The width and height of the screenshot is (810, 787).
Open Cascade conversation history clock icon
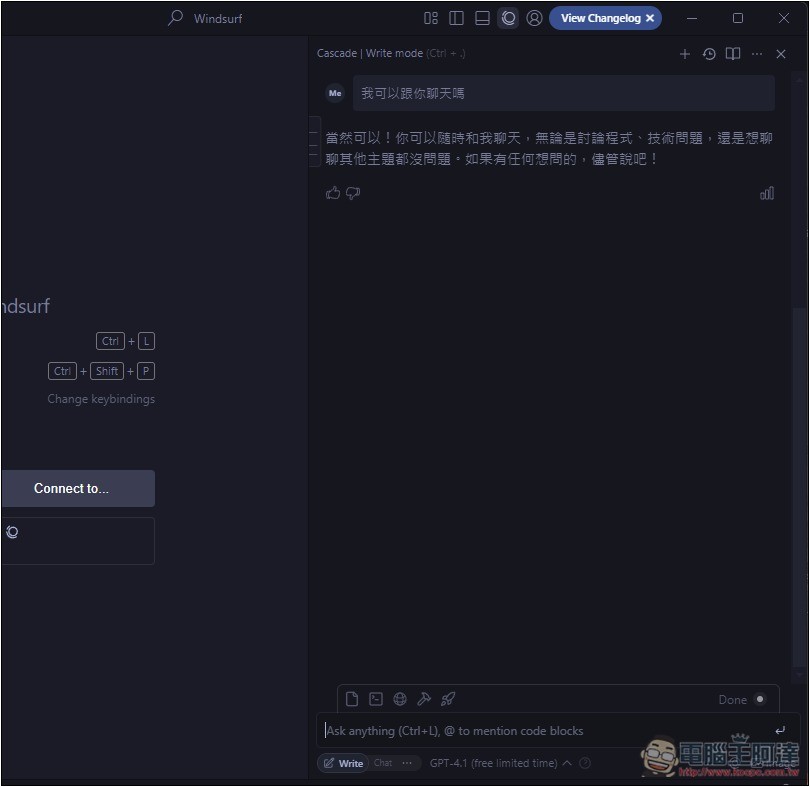point(709,54)
